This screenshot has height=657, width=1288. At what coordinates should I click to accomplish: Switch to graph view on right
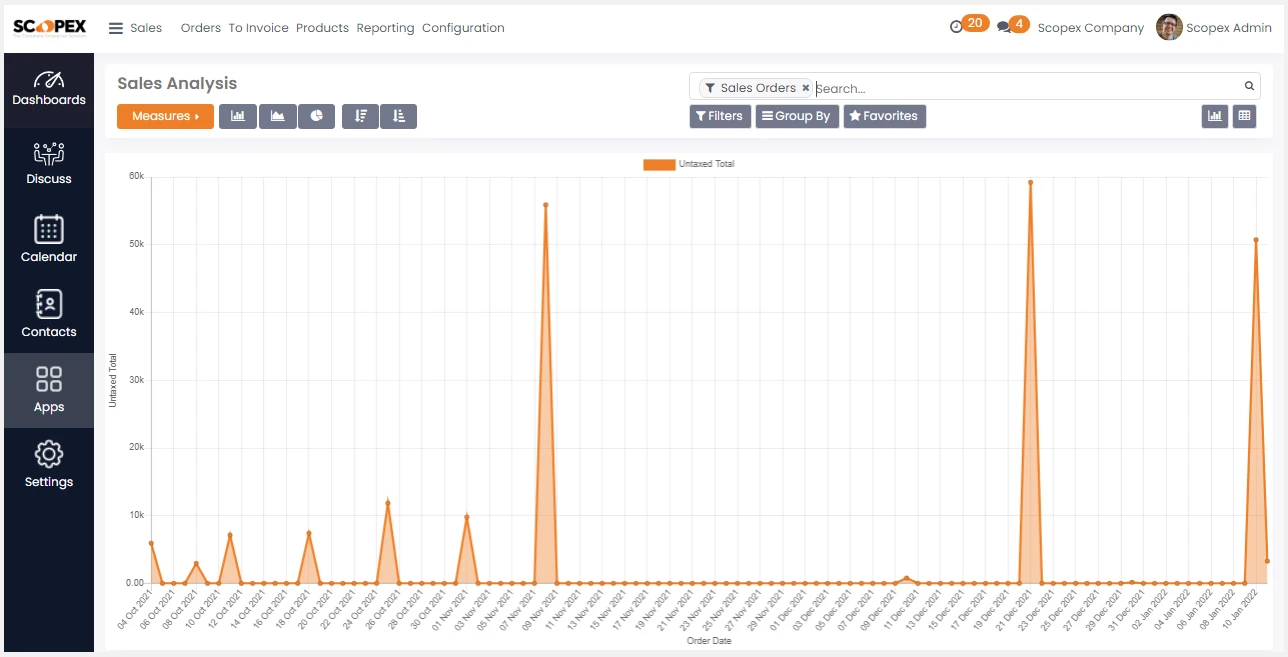(x=1215, y=116)
